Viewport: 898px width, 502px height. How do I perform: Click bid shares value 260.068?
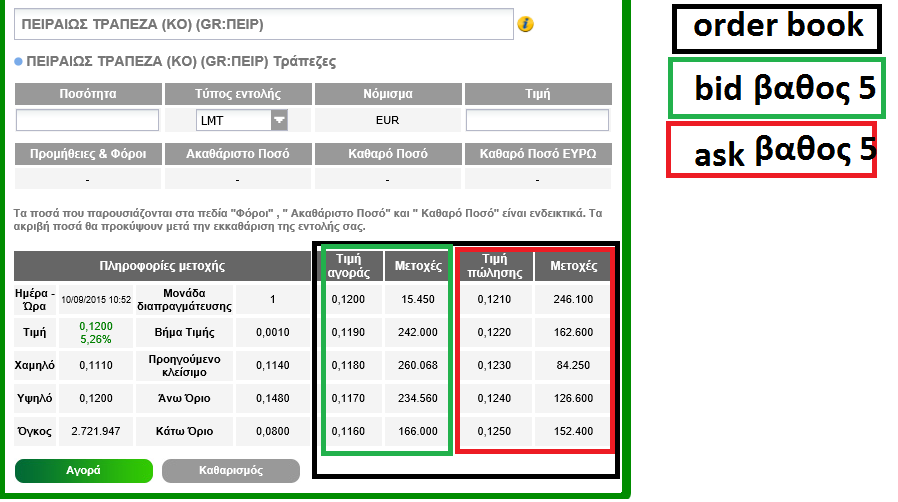[x=418, y=365]
